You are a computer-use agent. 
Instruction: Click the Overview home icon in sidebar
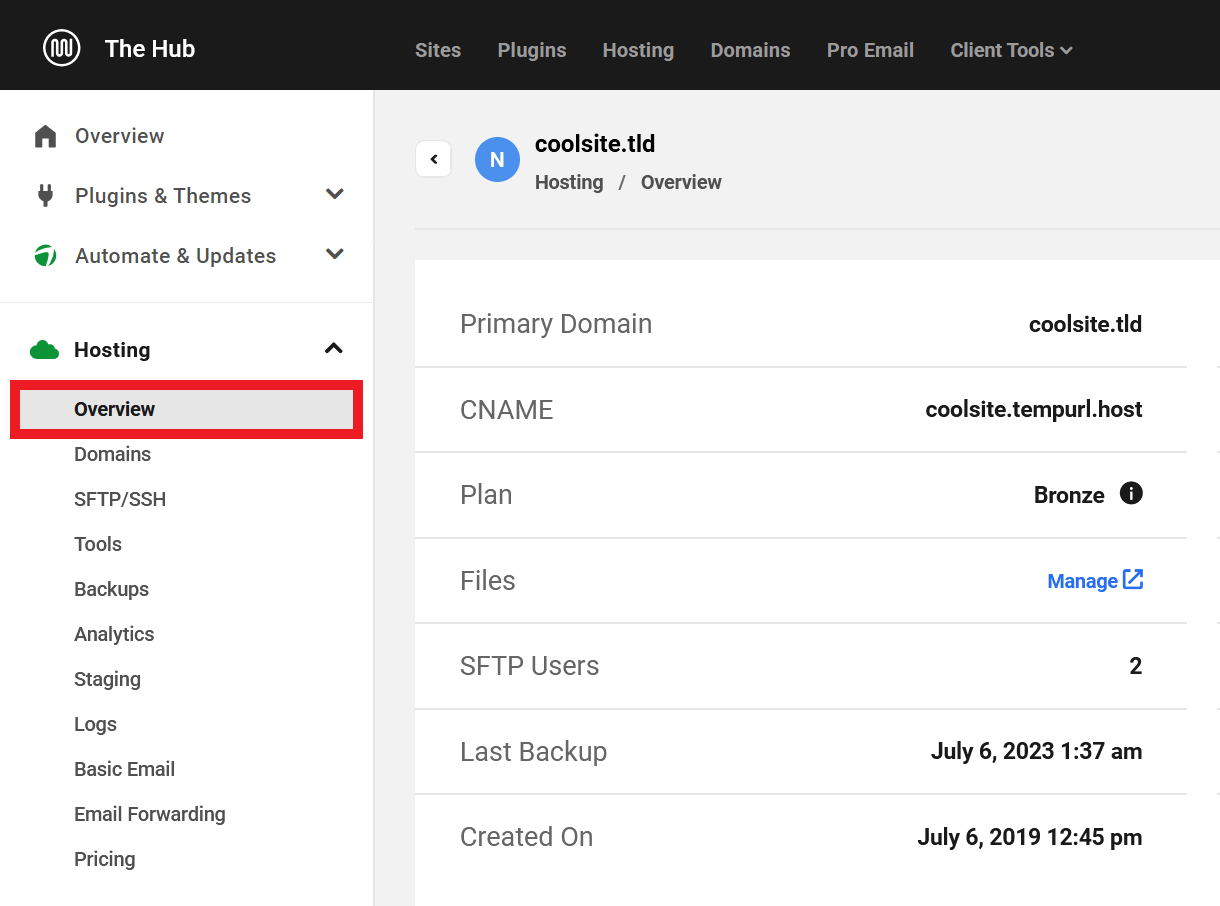pos(45,136)
